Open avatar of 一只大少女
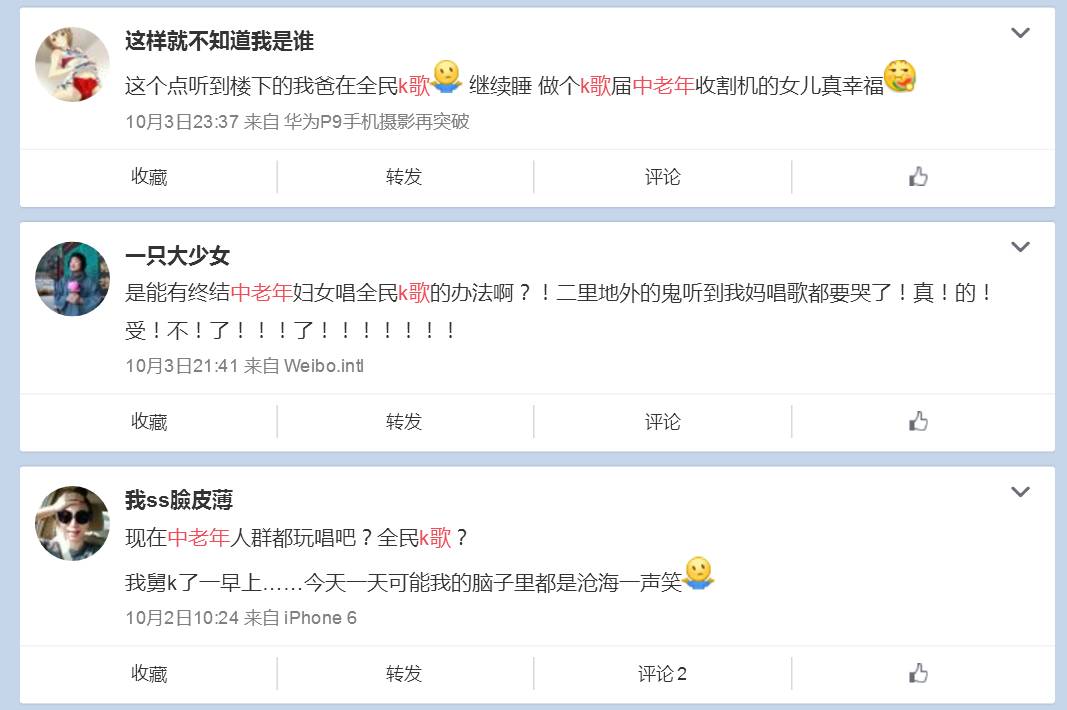 click(x=72, y=278)
